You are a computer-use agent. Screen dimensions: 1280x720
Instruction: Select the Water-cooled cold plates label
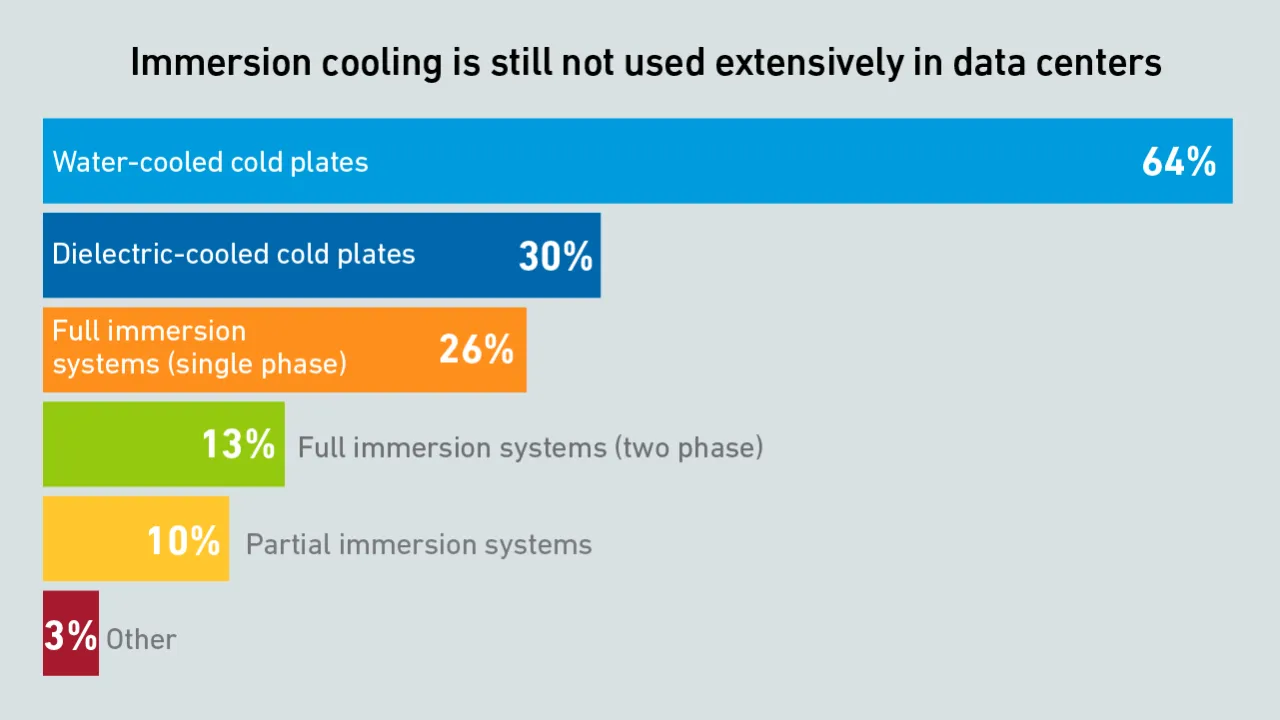tap(210, 162)
